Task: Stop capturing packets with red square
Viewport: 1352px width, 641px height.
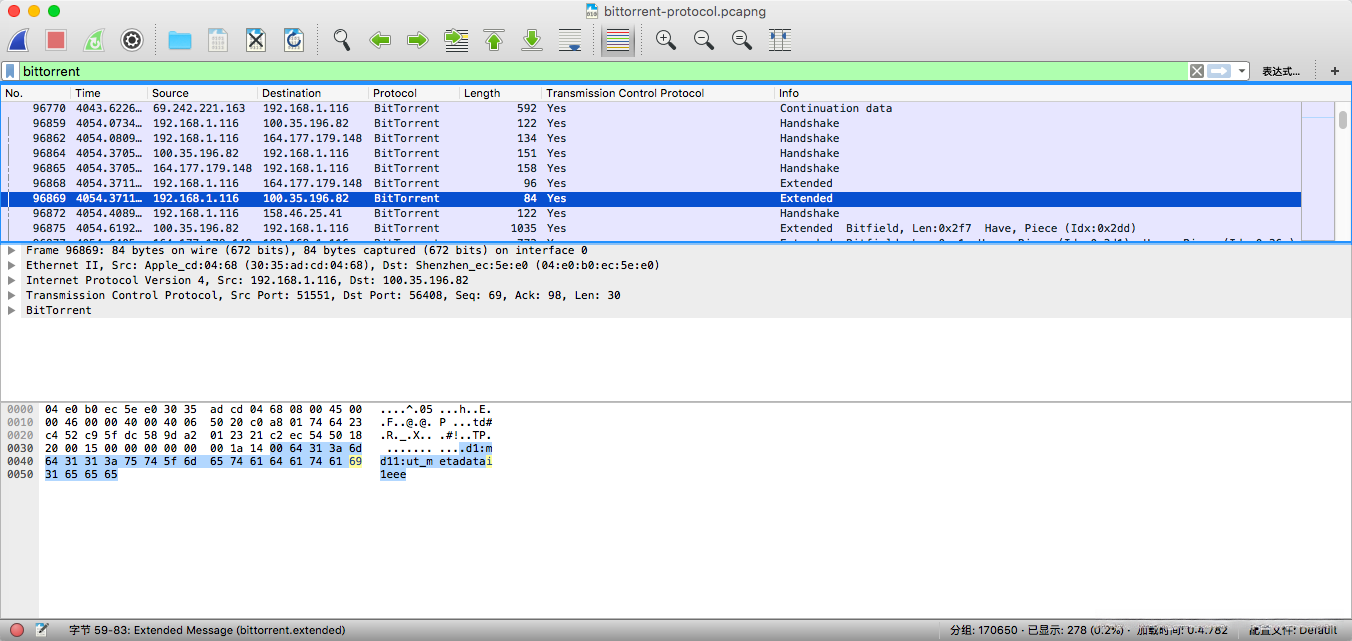Action: pos(56,40)
